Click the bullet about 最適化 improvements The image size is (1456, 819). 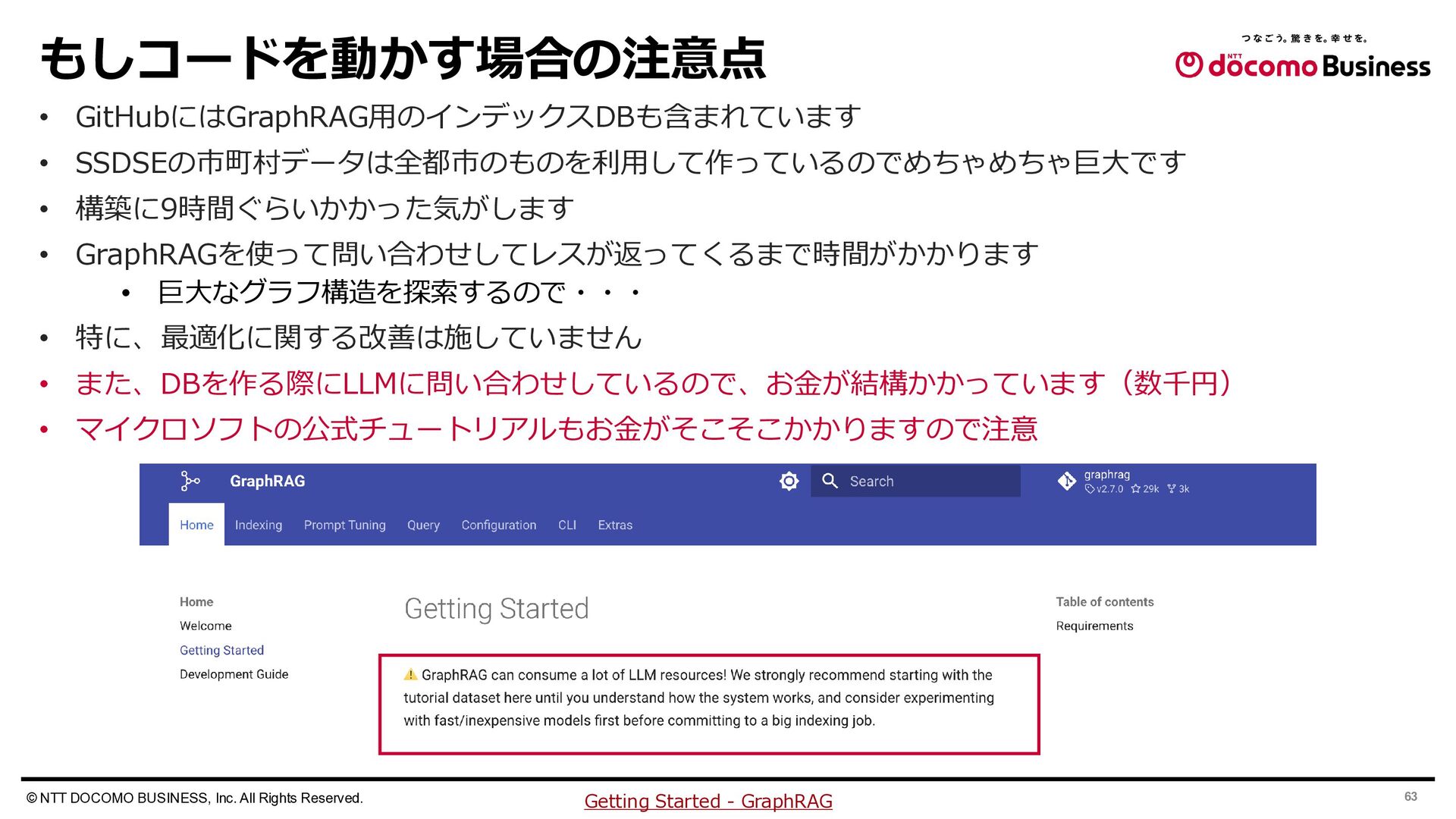tap(359, 337)
